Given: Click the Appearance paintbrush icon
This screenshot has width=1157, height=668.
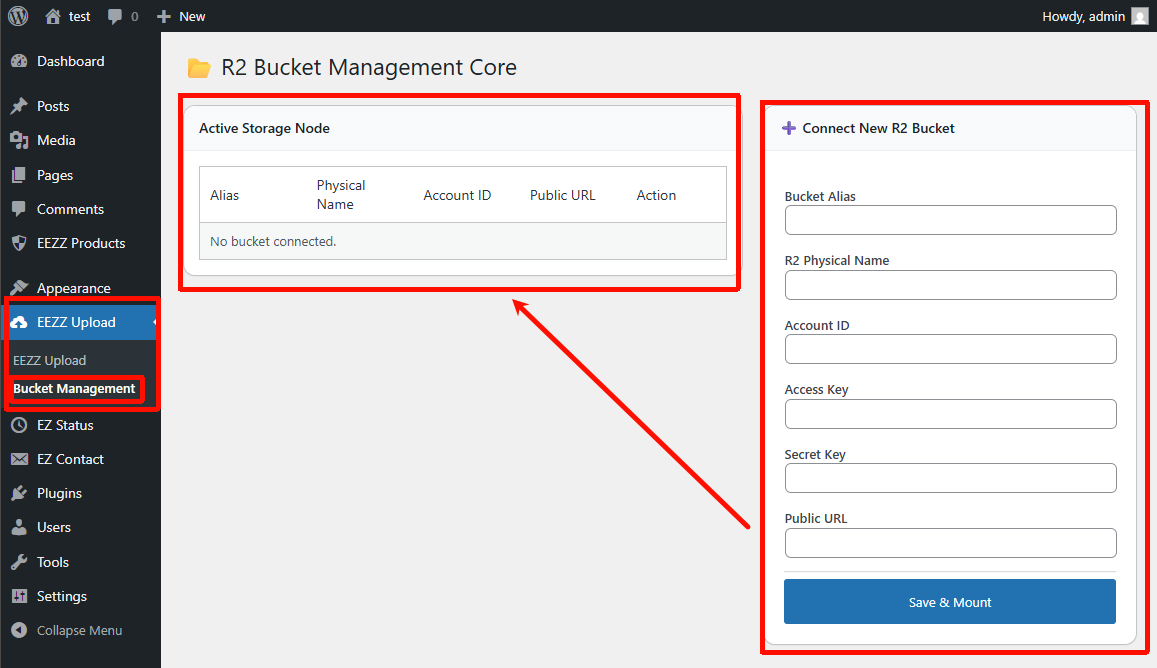Looking at the screenshot, I should [x=19, y=288].
